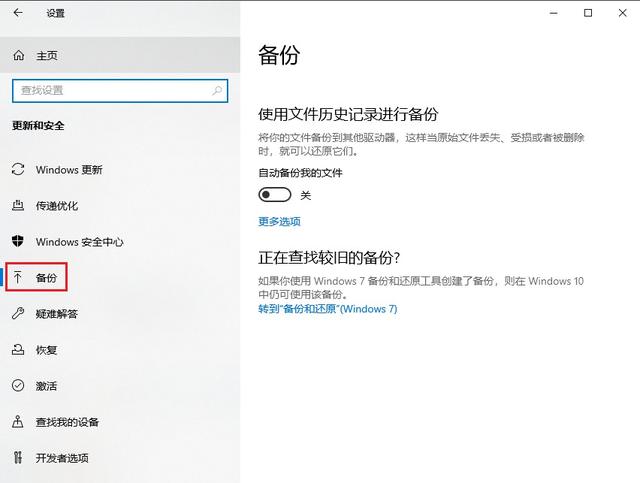Open 查找我的设备 settings page
The height and width of the screenshot is (483, 640).
(x=120, y=421)
